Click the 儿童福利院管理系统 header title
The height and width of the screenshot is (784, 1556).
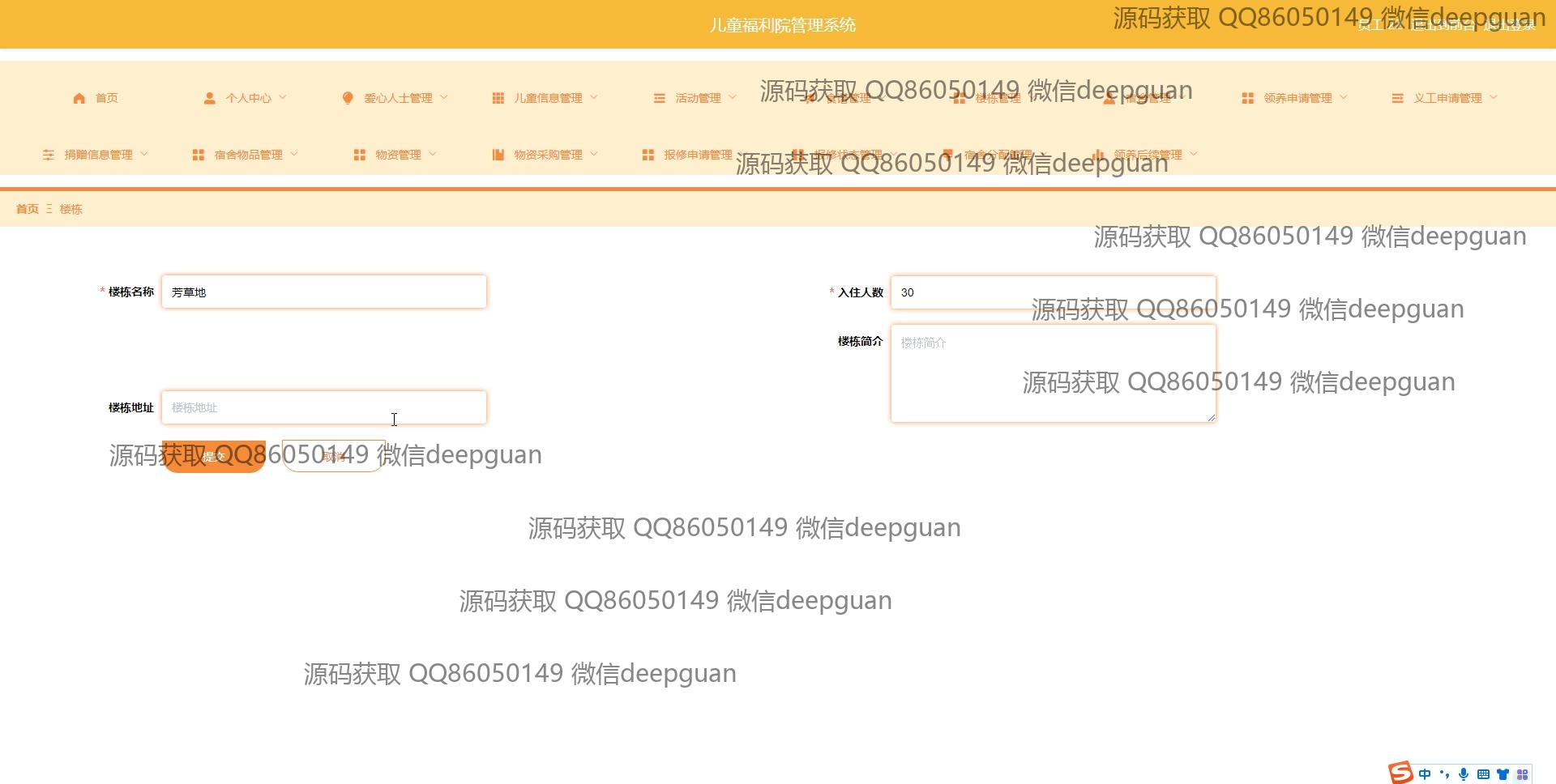tap(783, 25)
